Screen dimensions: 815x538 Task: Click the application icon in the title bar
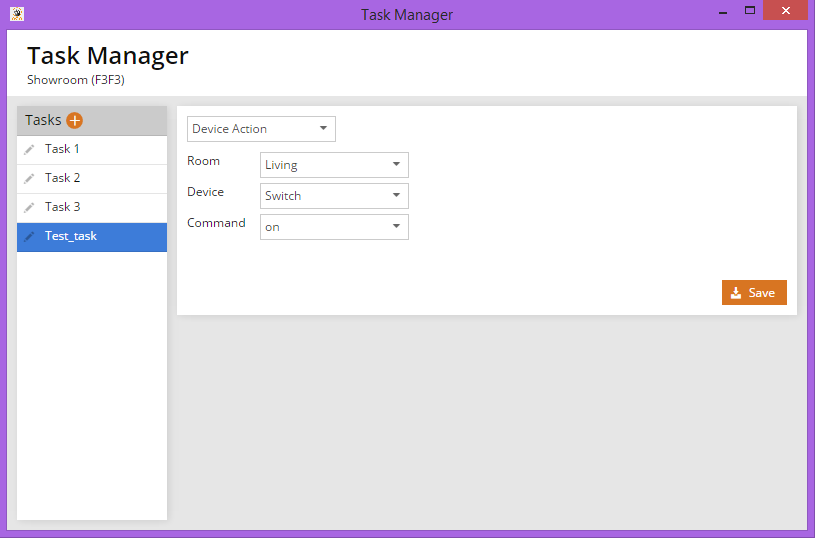coord(16,14)
